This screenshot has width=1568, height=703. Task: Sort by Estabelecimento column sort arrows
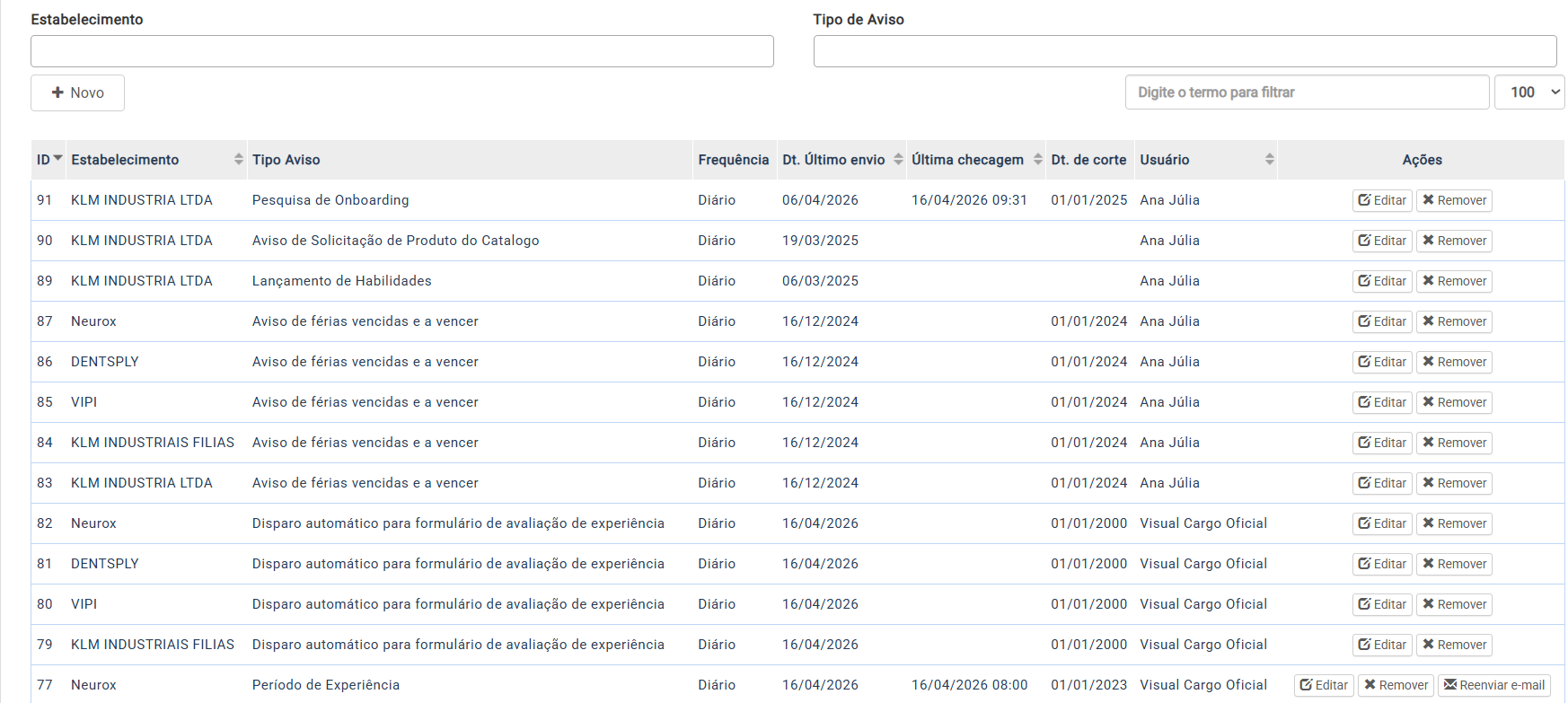click(x=238, y=159)
